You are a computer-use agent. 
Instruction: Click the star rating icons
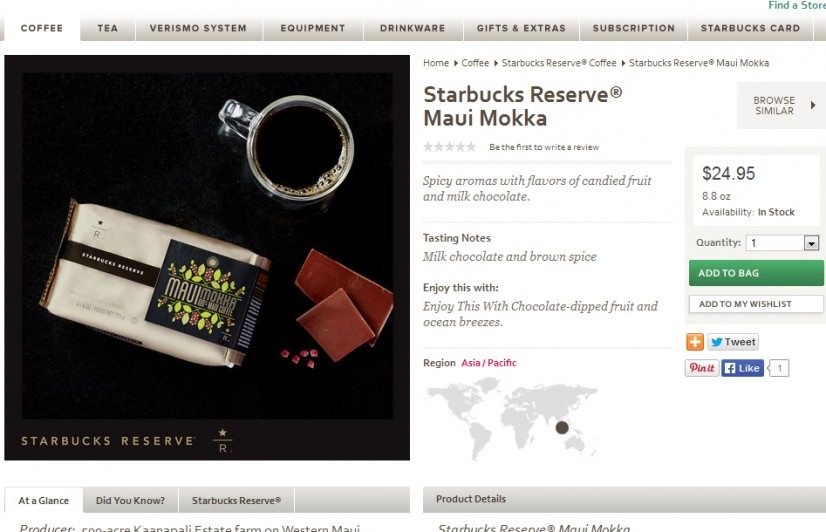pyautogui.click(x=449, y=147)
